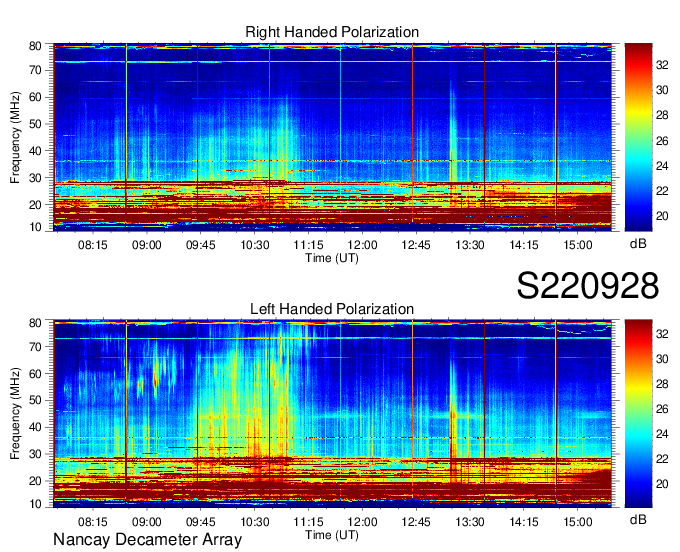The image size is (680, 552).
Task: Click inside the Right Handed Polarization spectrogram
Action: [332, 137]
